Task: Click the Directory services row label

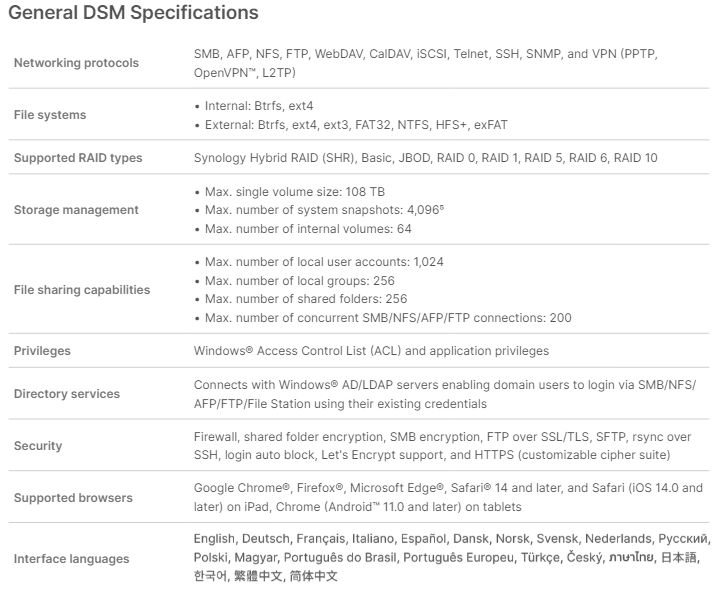Action: pos(67,394)
